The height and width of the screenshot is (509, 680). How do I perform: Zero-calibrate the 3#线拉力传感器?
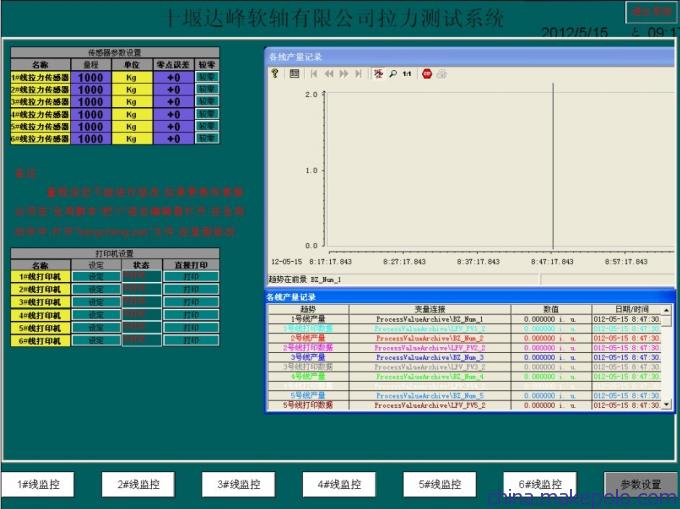click(x=207, y=101)
